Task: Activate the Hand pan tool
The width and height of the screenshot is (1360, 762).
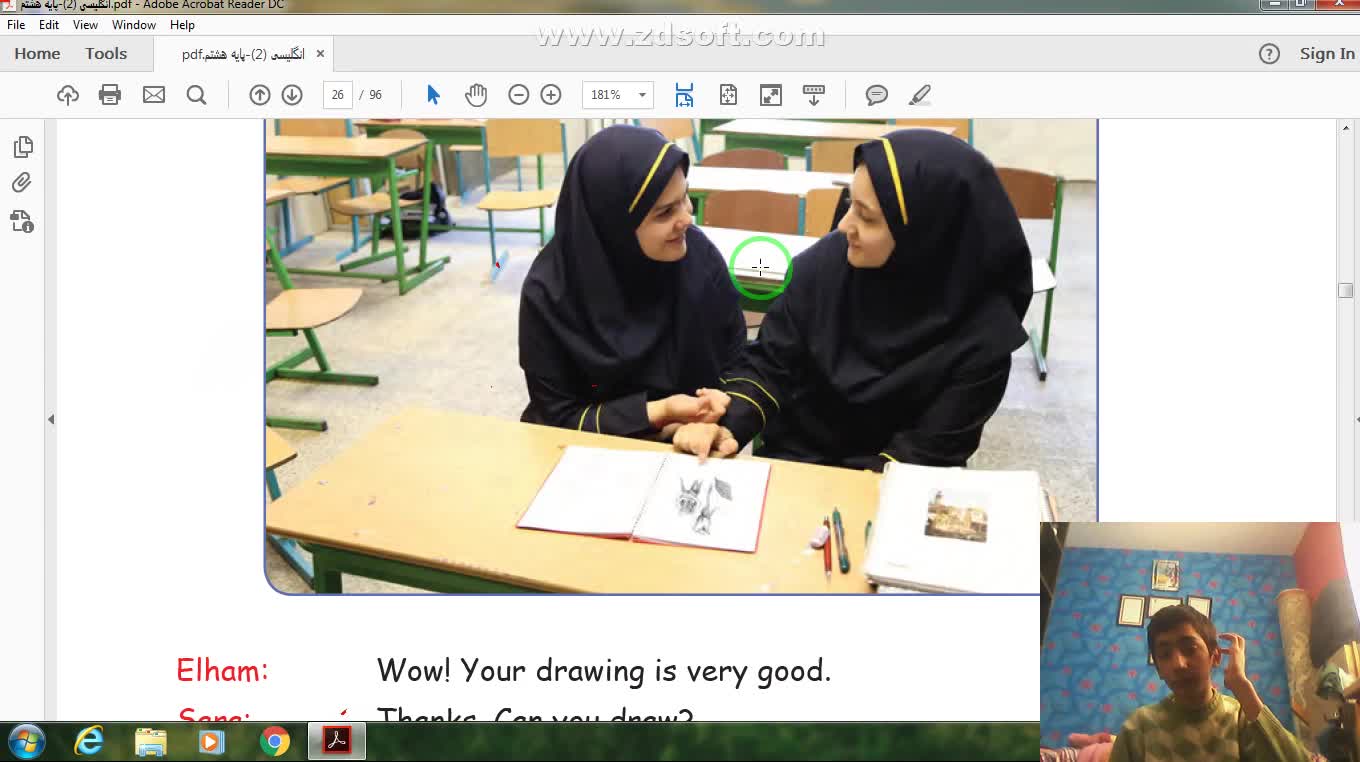Action: coord(476,95)
